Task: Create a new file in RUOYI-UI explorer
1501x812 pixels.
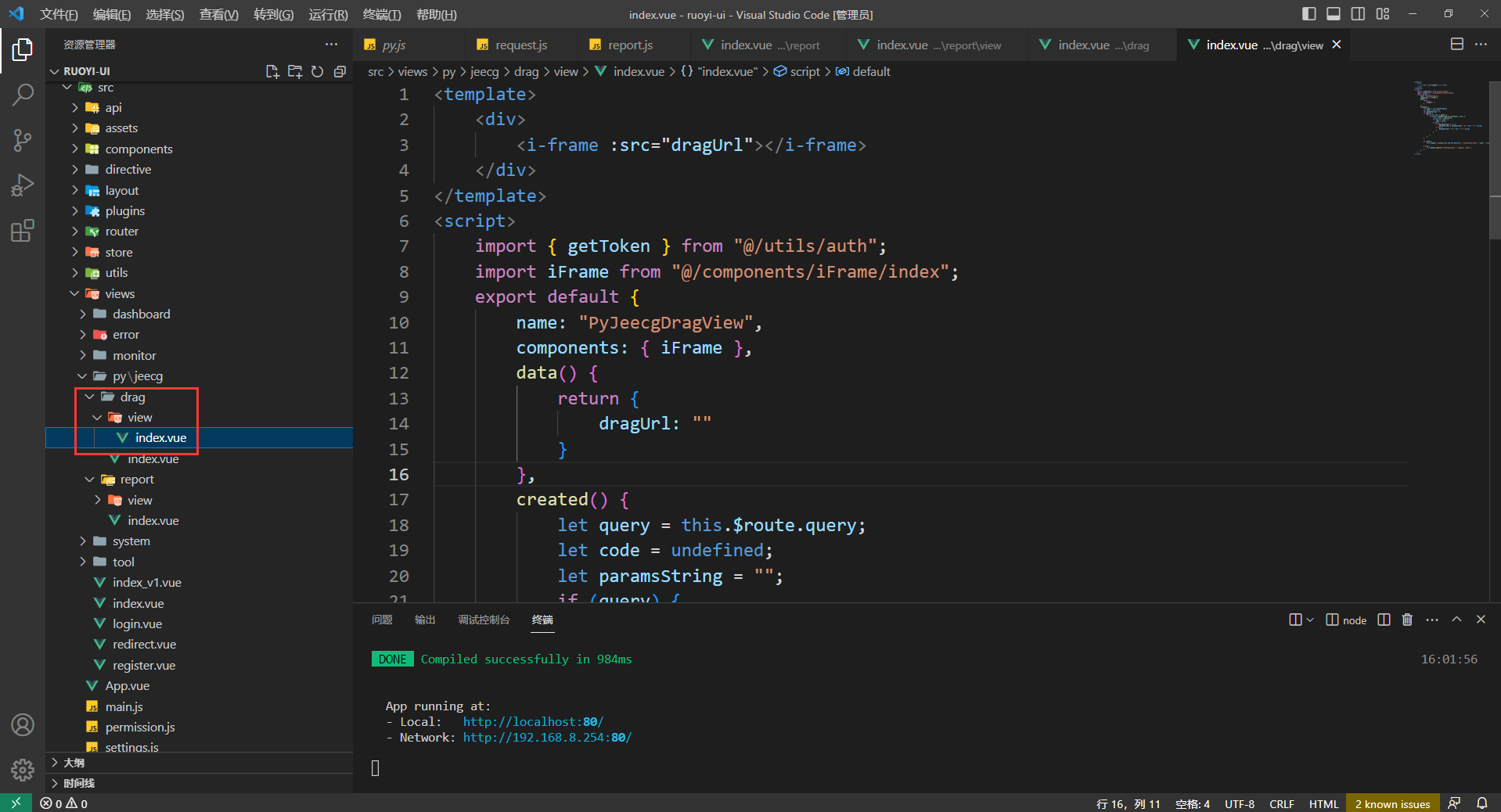Action: point(272,71)
